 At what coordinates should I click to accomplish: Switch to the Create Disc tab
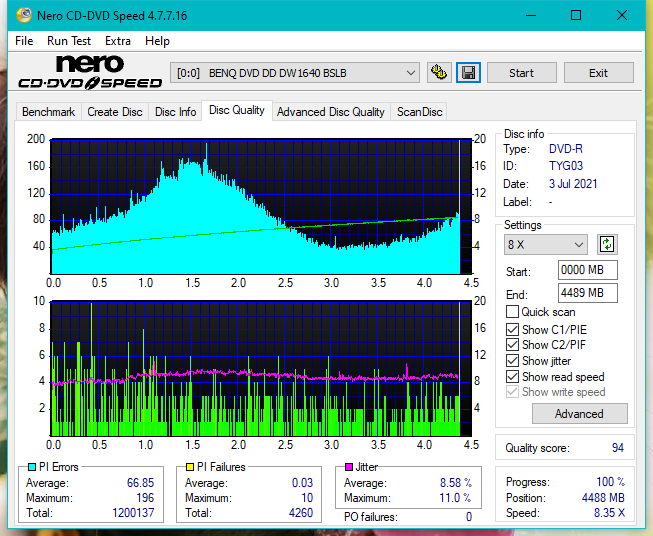coord(115,112)
